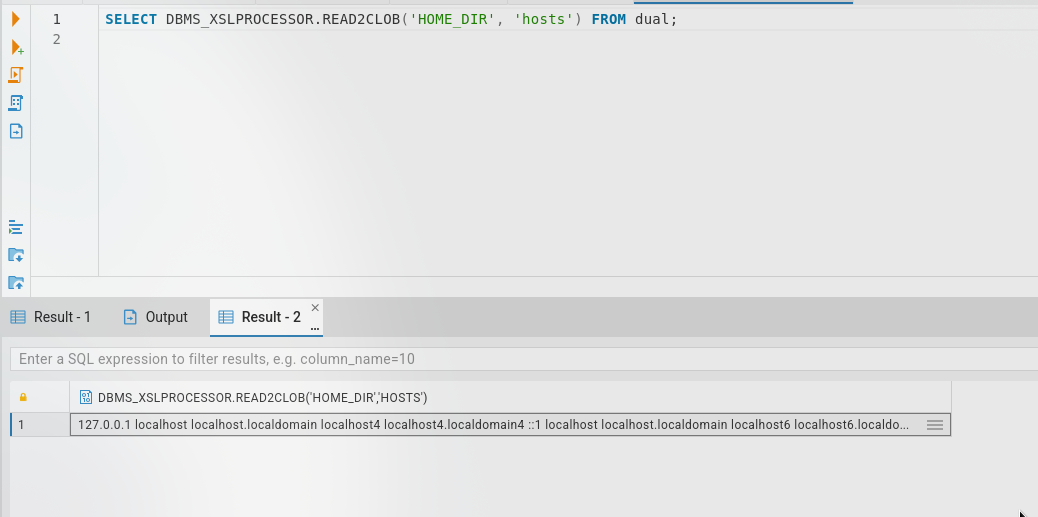Click the FROM keyword in the editor
Viewport: 1038px width, 517px height.
609,20
